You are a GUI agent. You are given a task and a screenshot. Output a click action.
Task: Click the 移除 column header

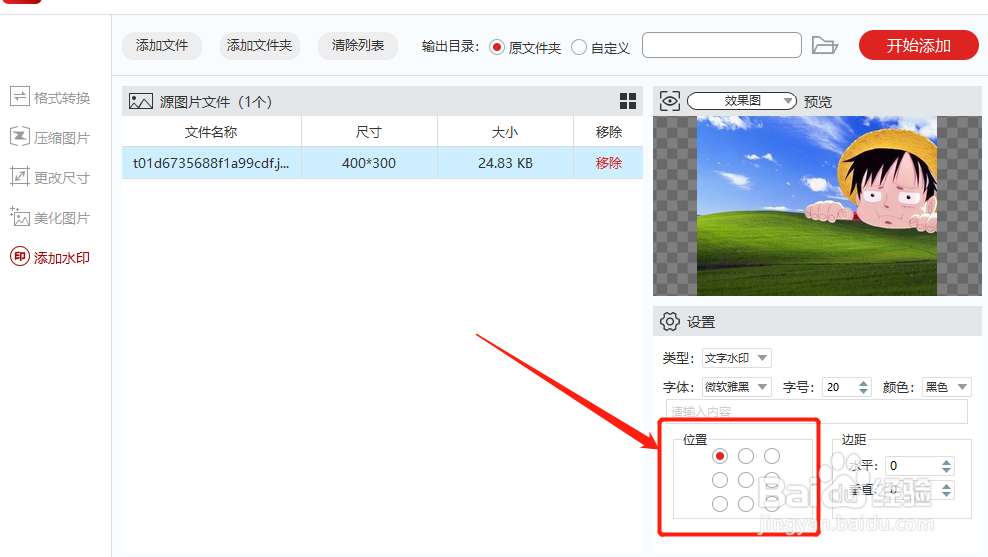pyautogui.click(x=609, y=132)
